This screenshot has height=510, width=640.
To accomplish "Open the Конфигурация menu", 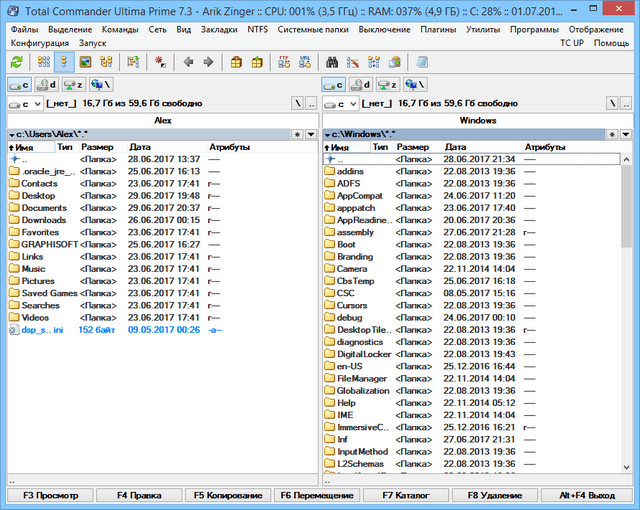I will [x=41, y=44].
